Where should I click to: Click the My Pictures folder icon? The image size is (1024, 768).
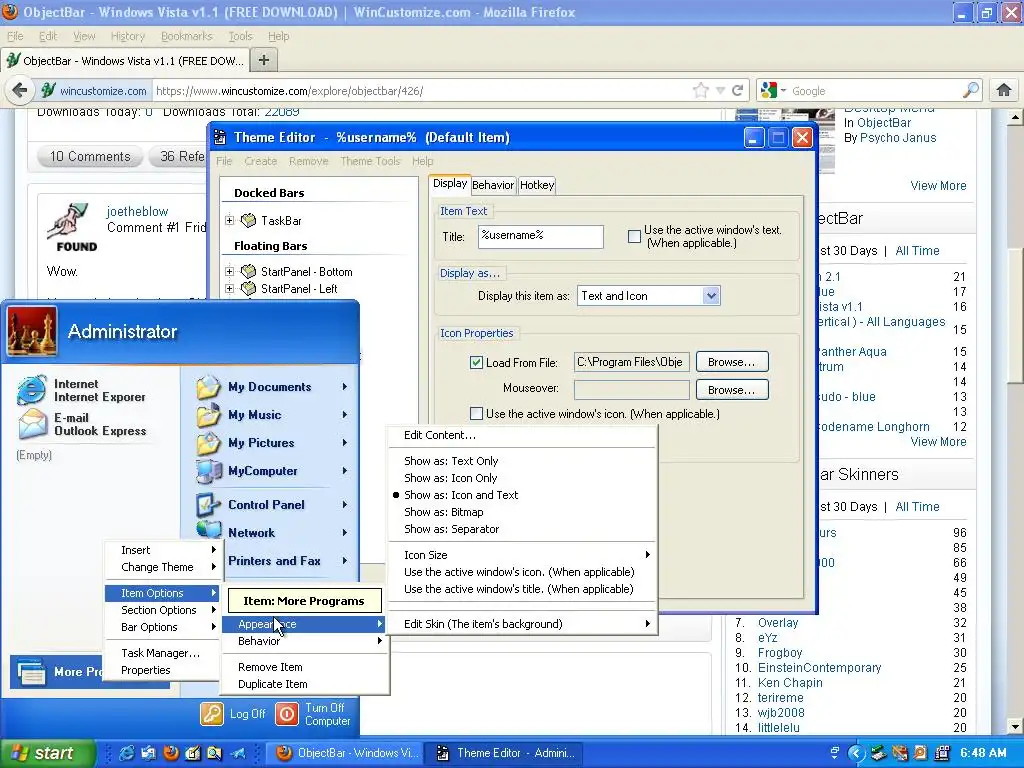[x=208, y=443]
